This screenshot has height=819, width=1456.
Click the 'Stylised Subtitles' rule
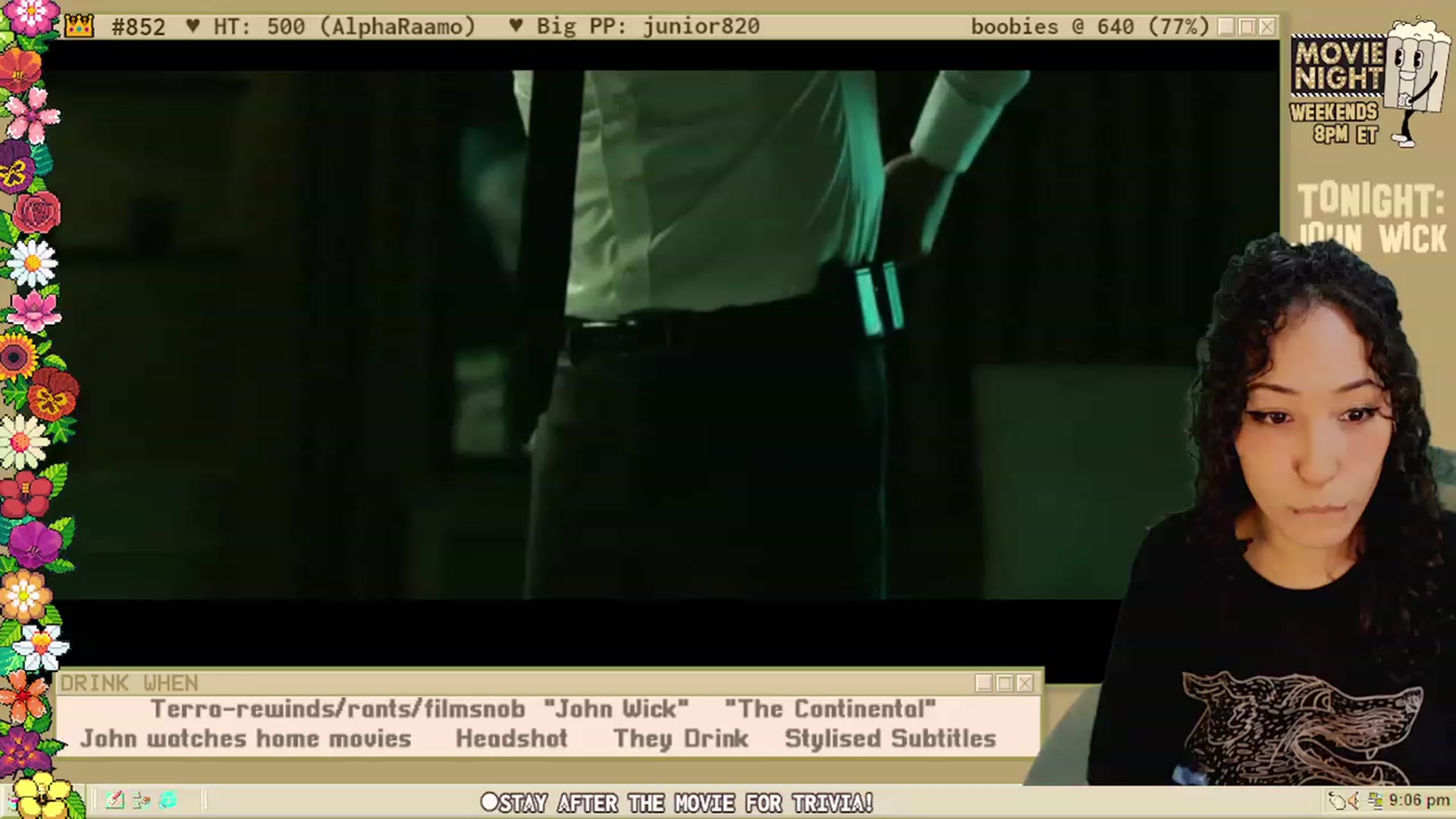891,739
